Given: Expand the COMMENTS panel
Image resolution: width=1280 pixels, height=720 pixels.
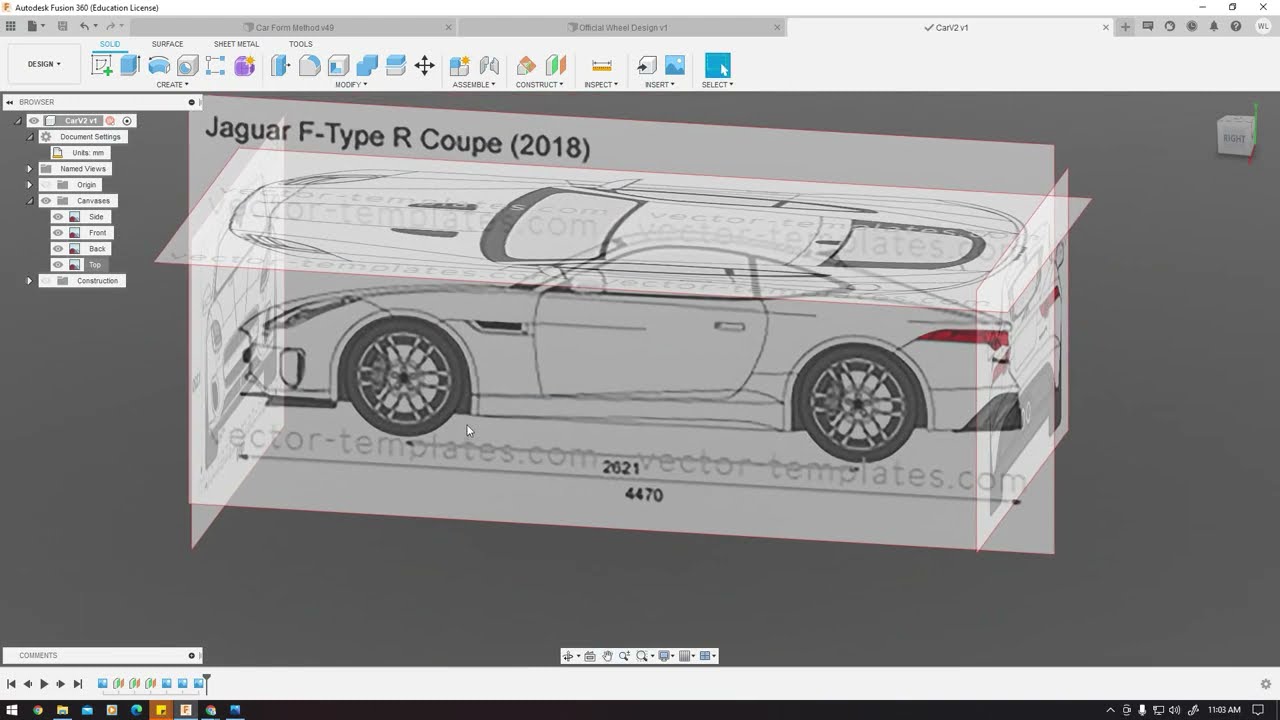Looking at the screenshot, I should [x=191, y=656].
